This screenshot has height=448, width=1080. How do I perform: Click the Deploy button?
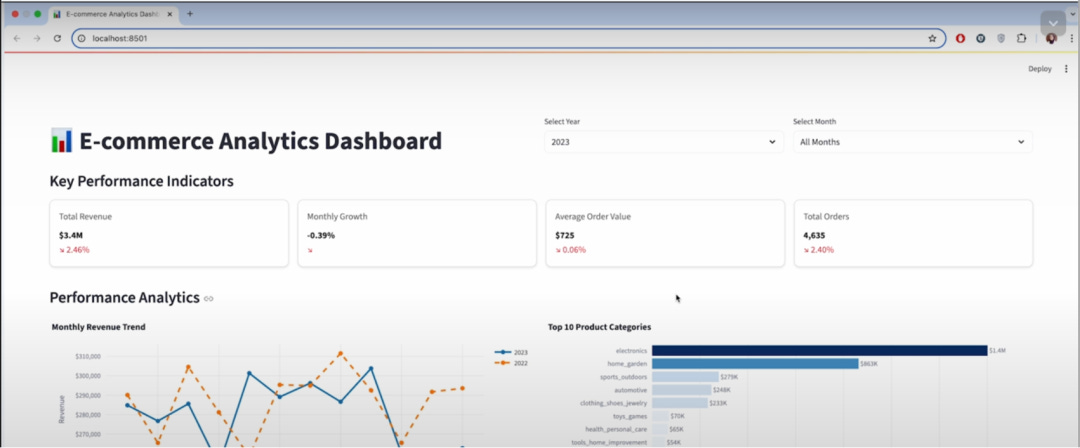pos(1039,69)
